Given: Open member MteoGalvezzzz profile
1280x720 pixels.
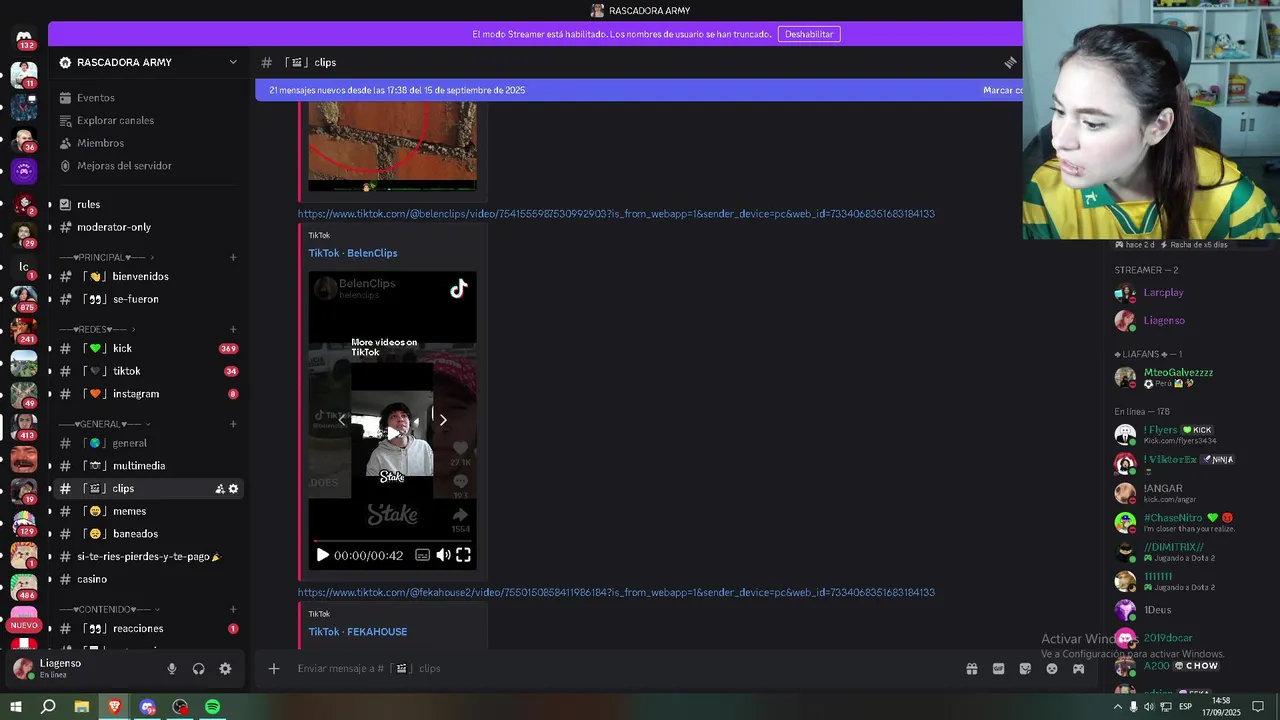Looking at the screenshot, I should tap(1178, 377).
